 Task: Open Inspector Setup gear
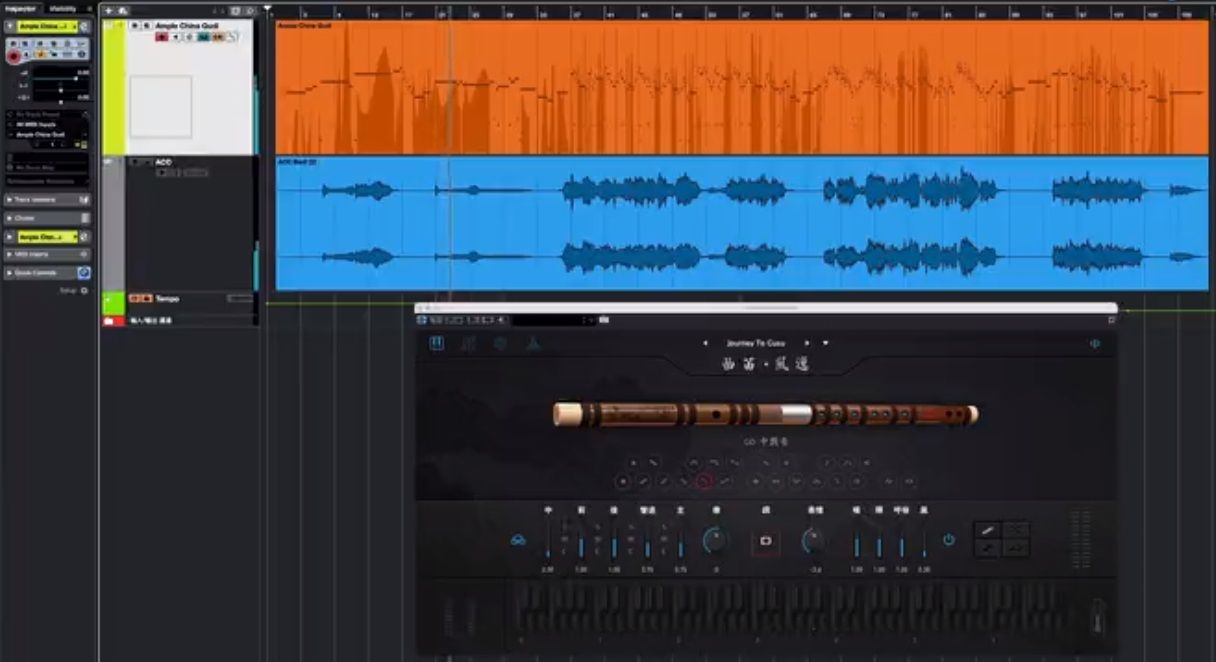tap(84, 291)
